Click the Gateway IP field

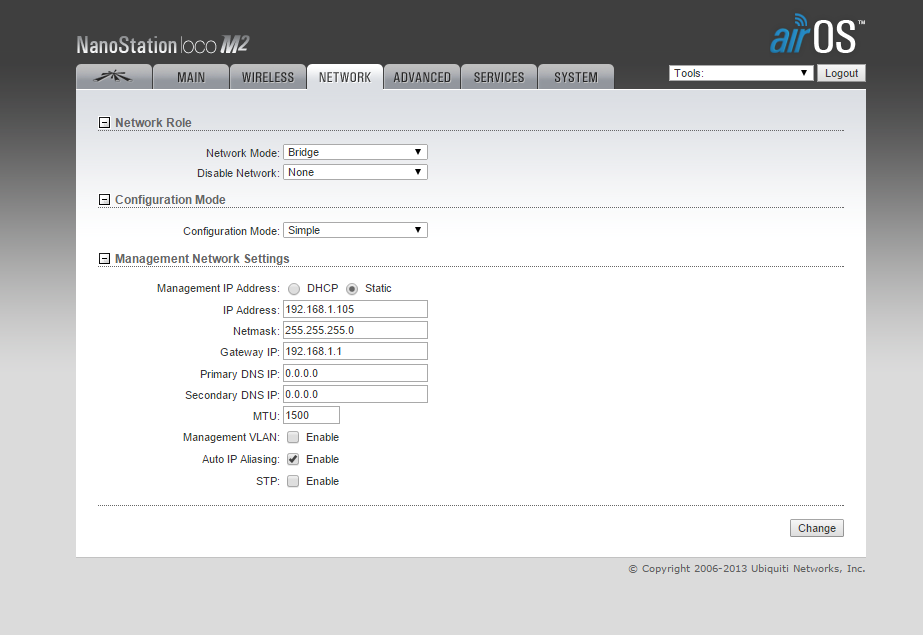[356, 351]
